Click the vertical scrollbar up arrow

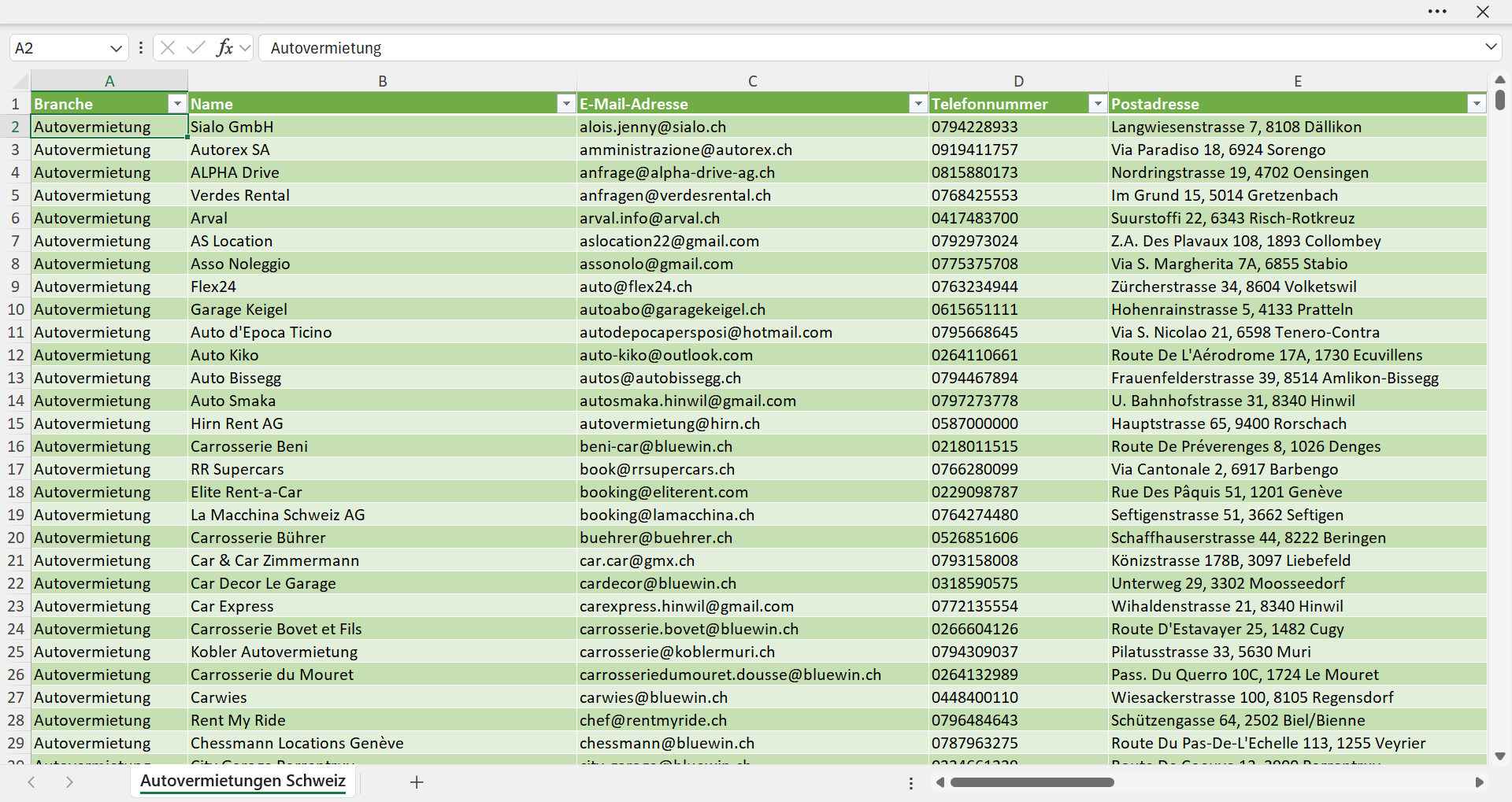[1500, 79]
